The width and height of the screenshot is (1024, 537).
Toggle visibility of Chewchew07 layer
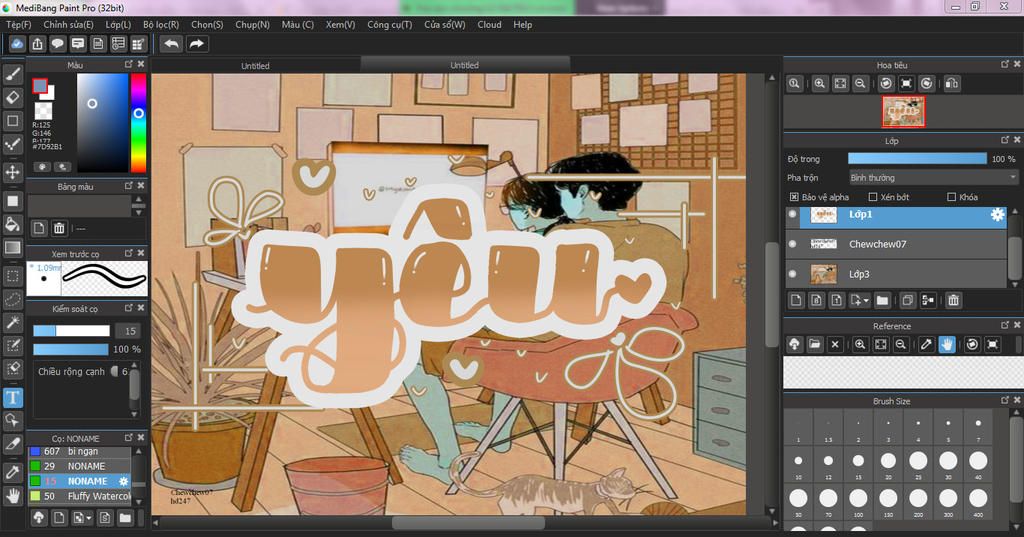click(793, 244)
